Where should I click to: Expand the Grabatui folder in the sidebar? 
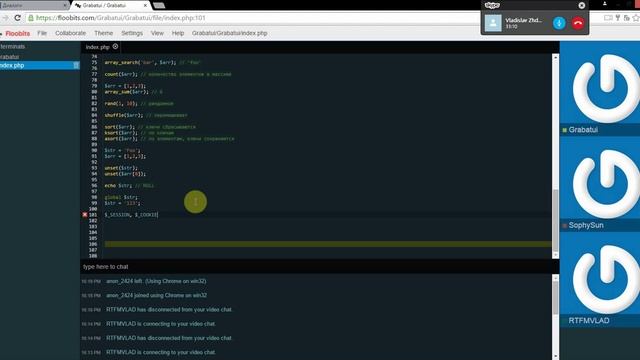[10, 57]
